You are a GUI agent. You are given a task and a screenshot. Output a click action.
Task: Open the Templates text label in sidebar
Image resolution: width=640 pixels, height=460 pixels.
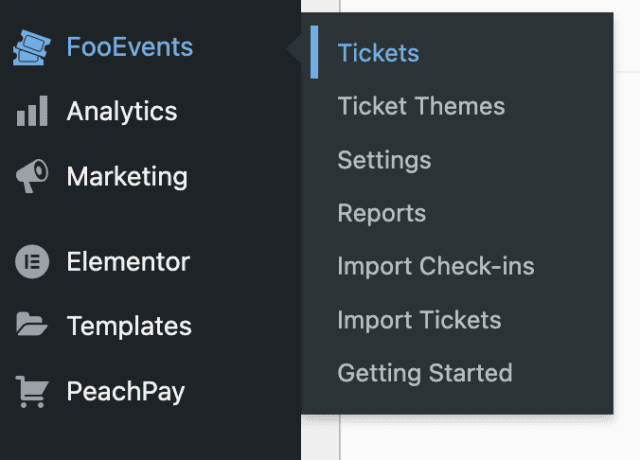coord(129,325)
